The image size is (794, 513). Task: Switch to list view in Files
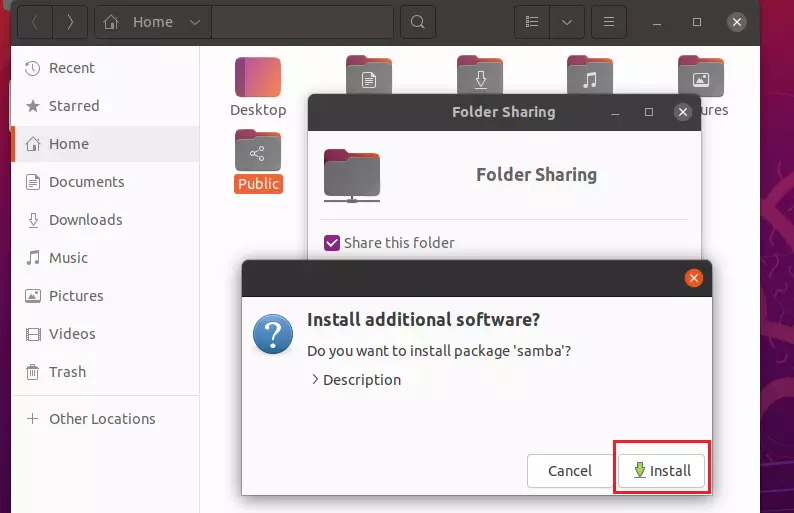click(x=532, y=22)
